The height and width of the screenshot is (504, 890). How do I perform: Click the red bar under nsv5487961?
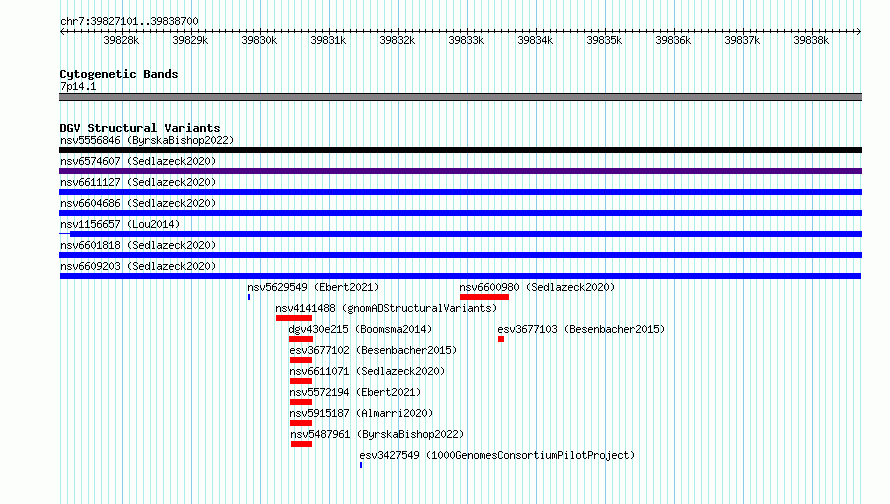pos(301,444)
